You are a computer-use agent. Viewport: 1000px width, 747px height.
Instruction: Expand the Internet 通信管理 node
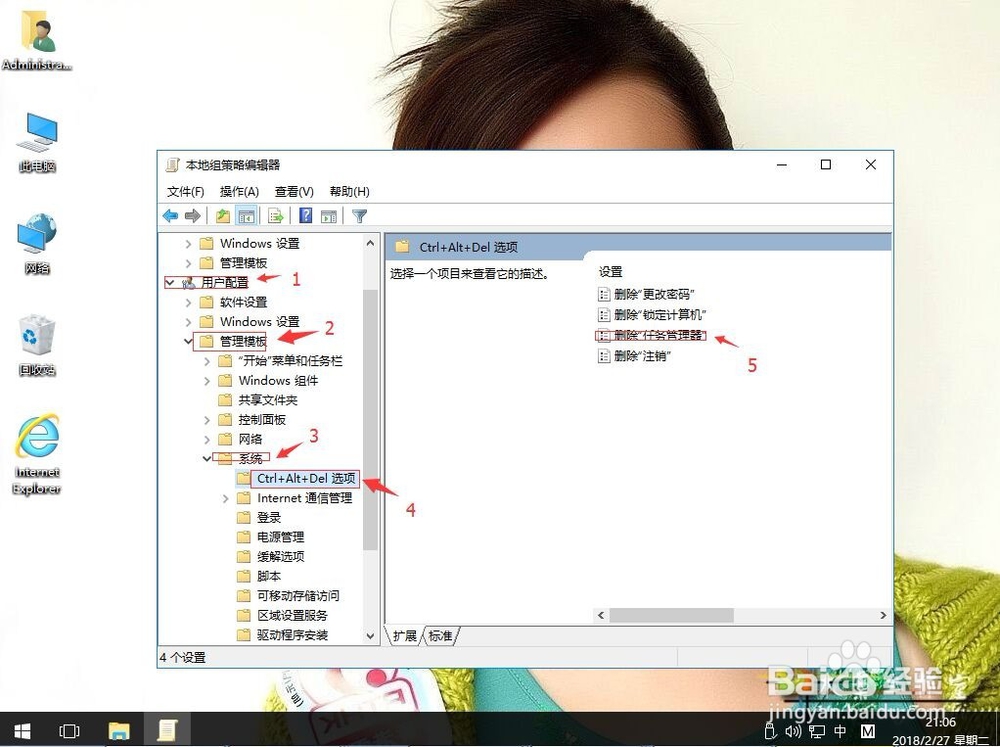tap(225, 498)
